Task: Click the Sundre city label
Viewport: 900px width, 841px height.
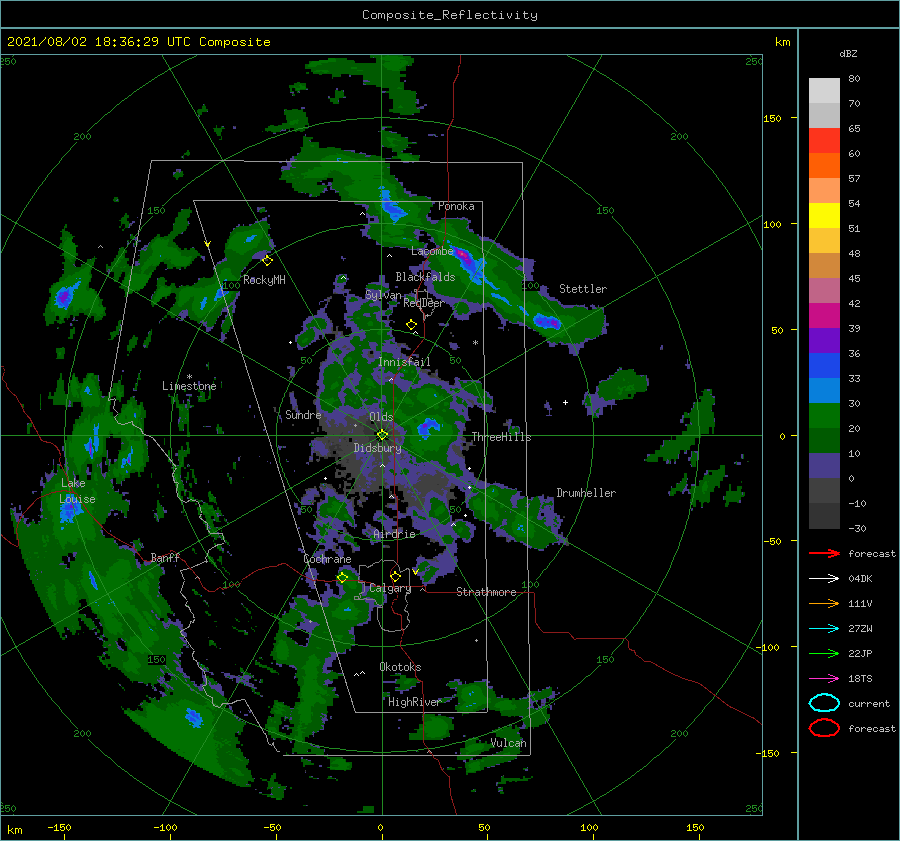Action: (303, 414)
